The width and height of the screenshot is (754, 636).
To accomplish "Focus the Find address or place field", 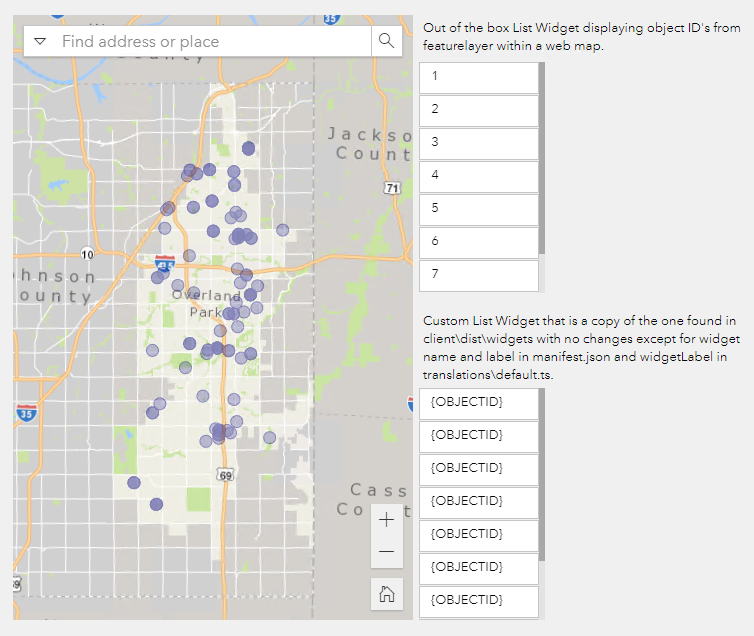I will click(213, 41).
